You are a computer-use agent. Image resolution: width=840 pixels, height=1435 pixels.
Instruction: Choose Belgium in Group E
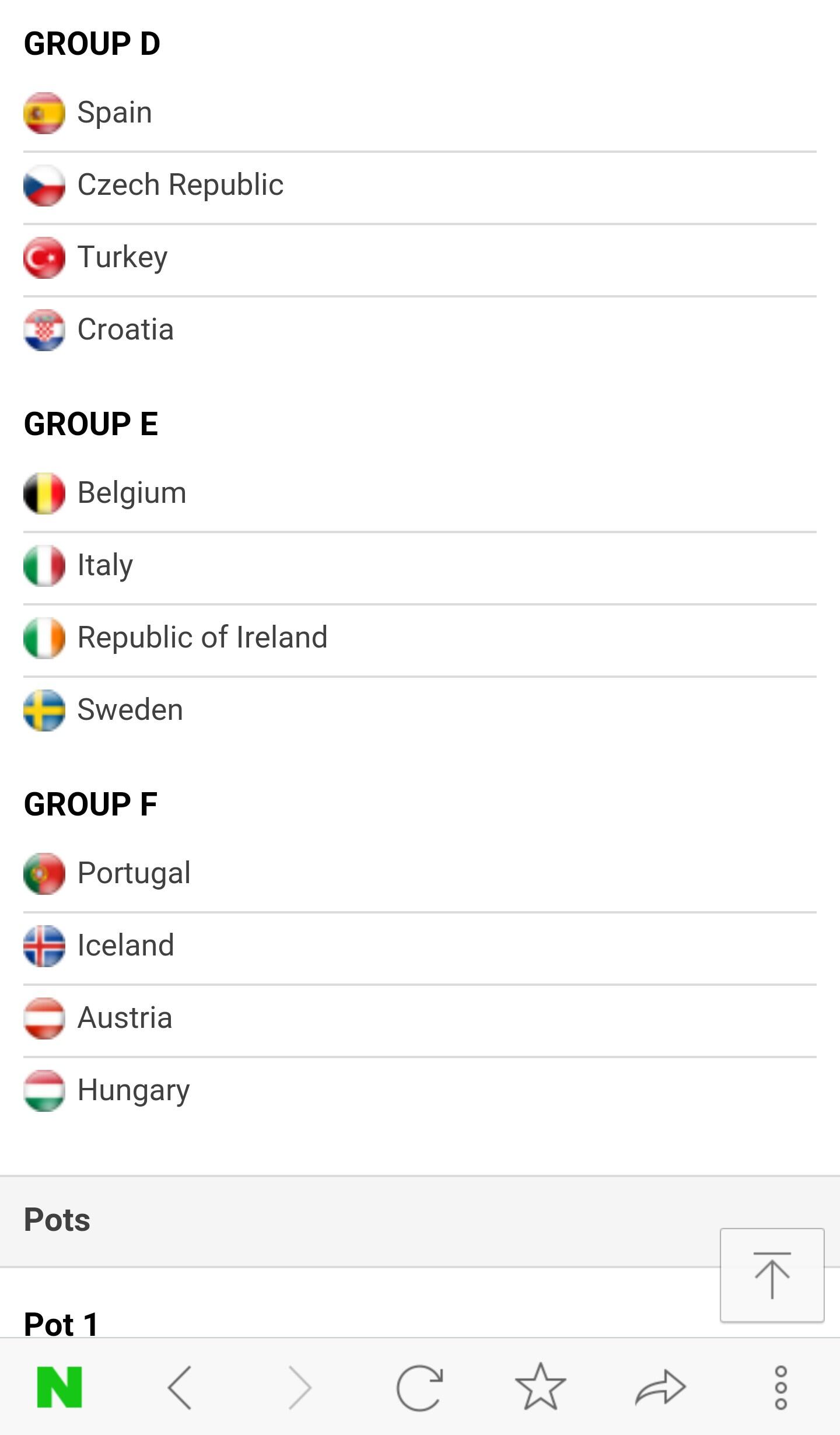[132, 493]
